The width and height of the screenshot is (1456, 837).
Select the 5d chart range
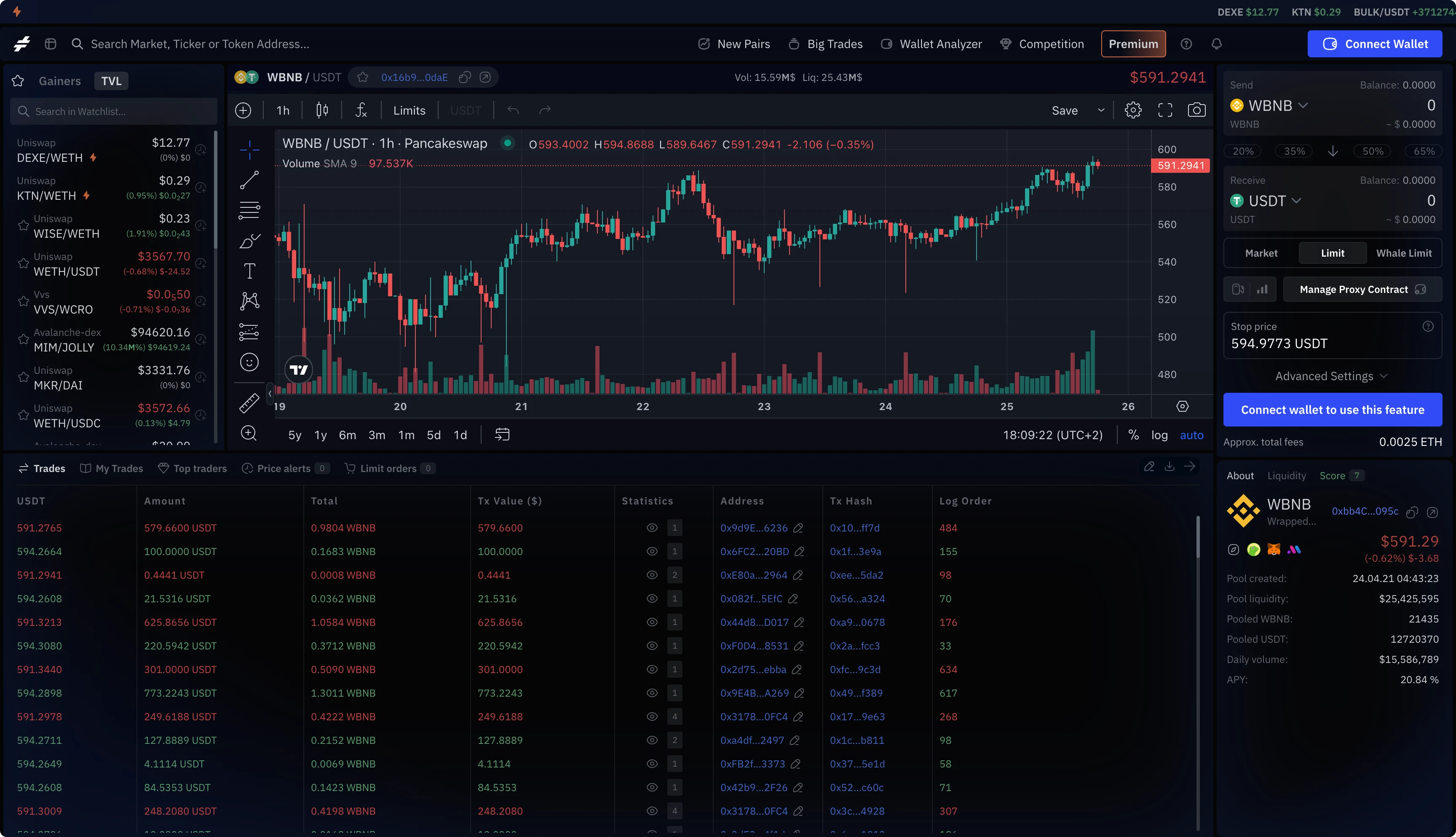point(434,435)
